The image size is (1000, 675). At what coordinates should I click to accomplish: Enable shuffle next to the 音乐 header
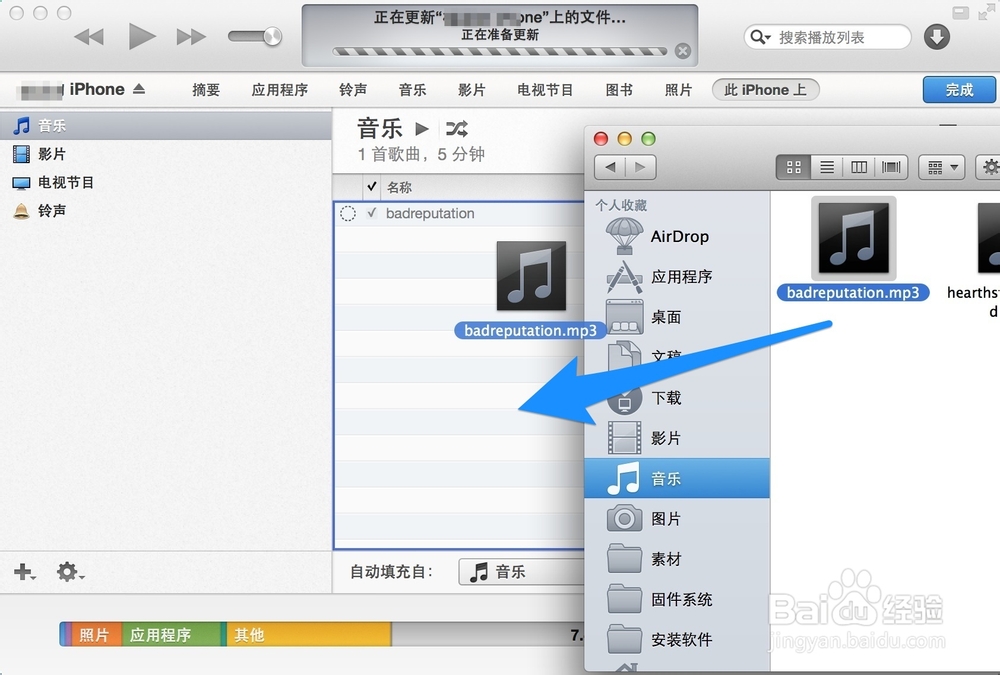coord(455,128)
